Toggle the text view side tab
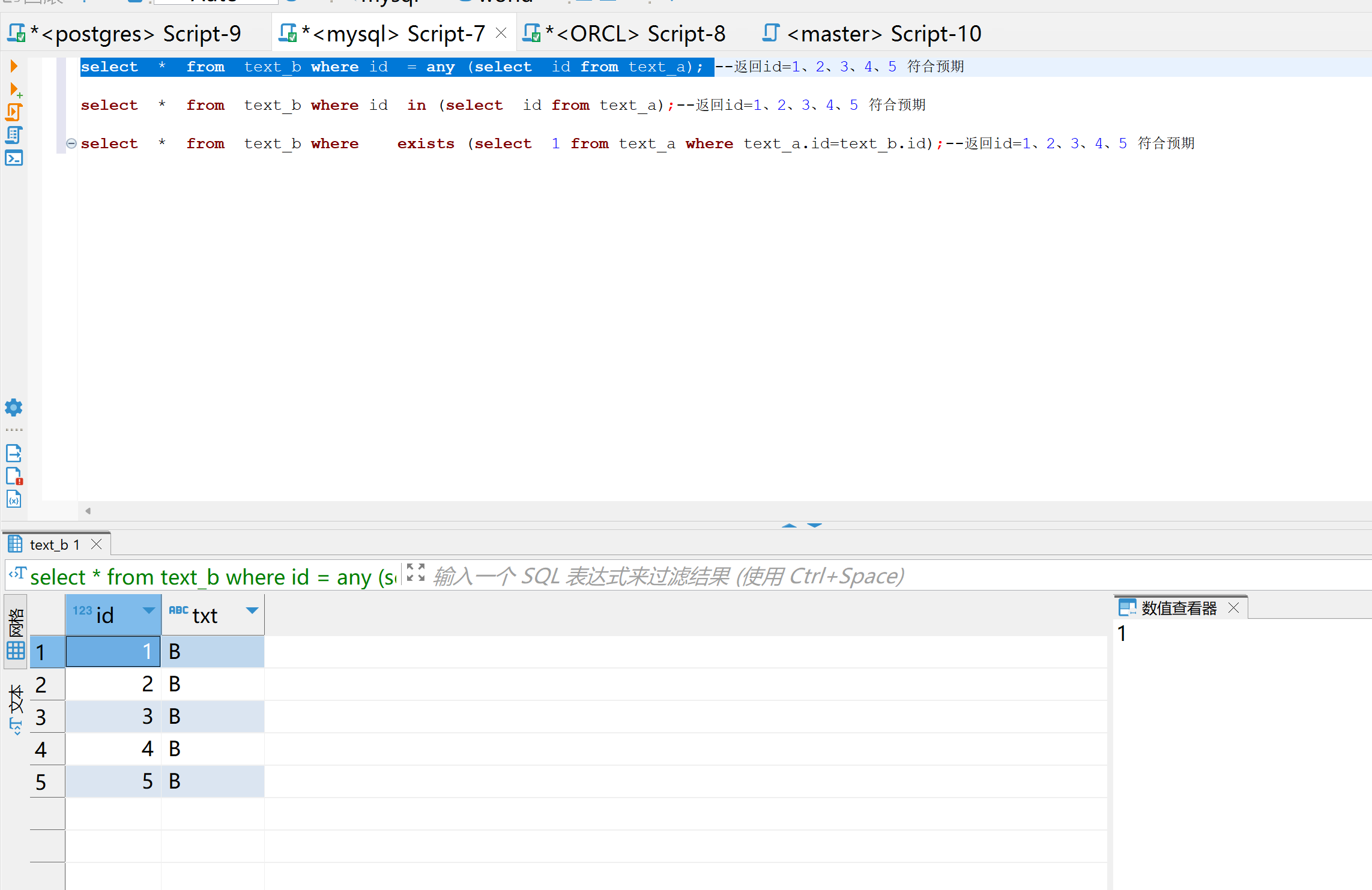This screenshot has height=890, width=1372. pyautogui.click(x=16, y=709)
